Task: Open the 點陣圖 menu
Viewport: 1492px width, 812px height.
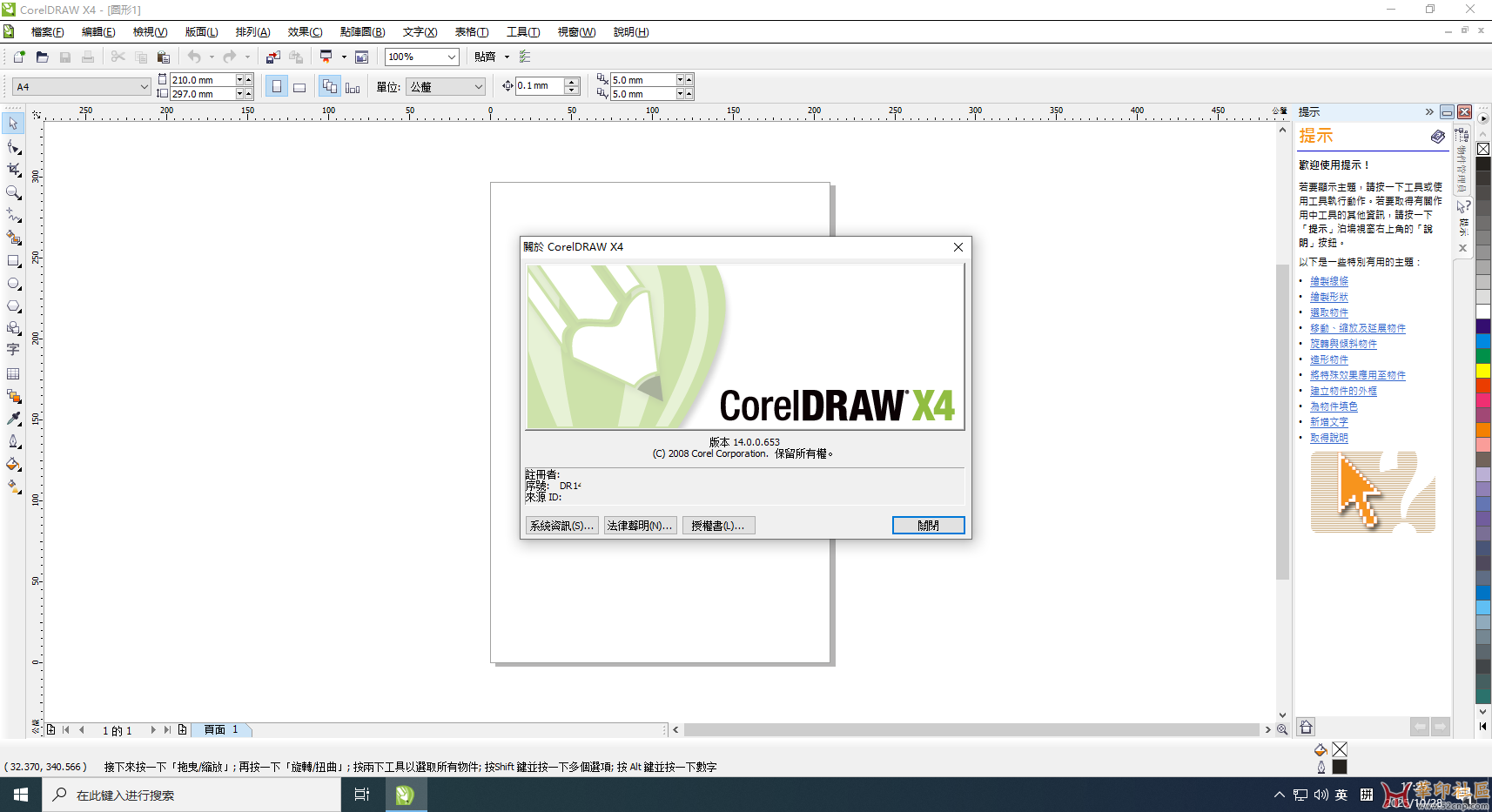Action: click(363, 32)
